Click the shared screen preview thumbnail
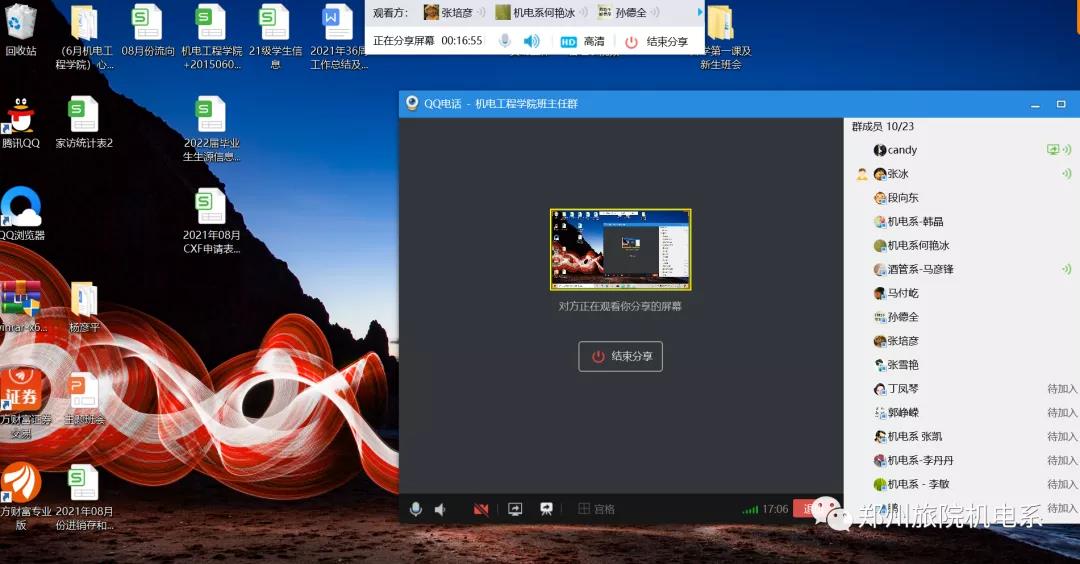The width and height of the screenshot is (1080, 564). [620, 250]
